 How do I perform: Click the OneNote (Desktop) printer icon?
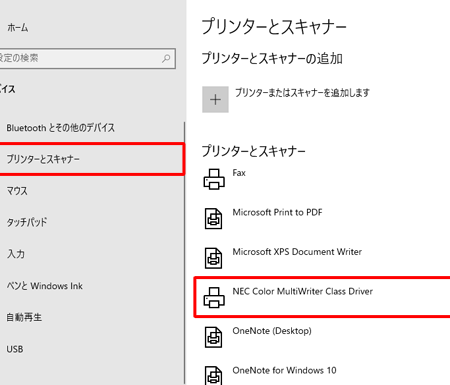point(213,337)
